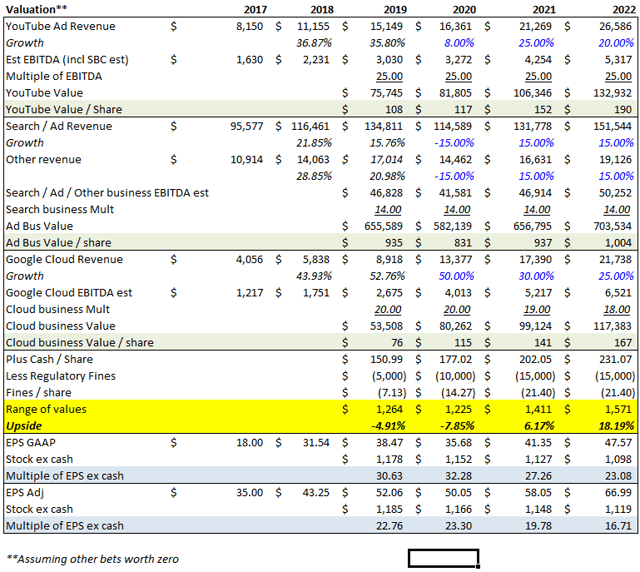Click the 2022 Cloud business Mult 18.00

(x=617, y=309)
